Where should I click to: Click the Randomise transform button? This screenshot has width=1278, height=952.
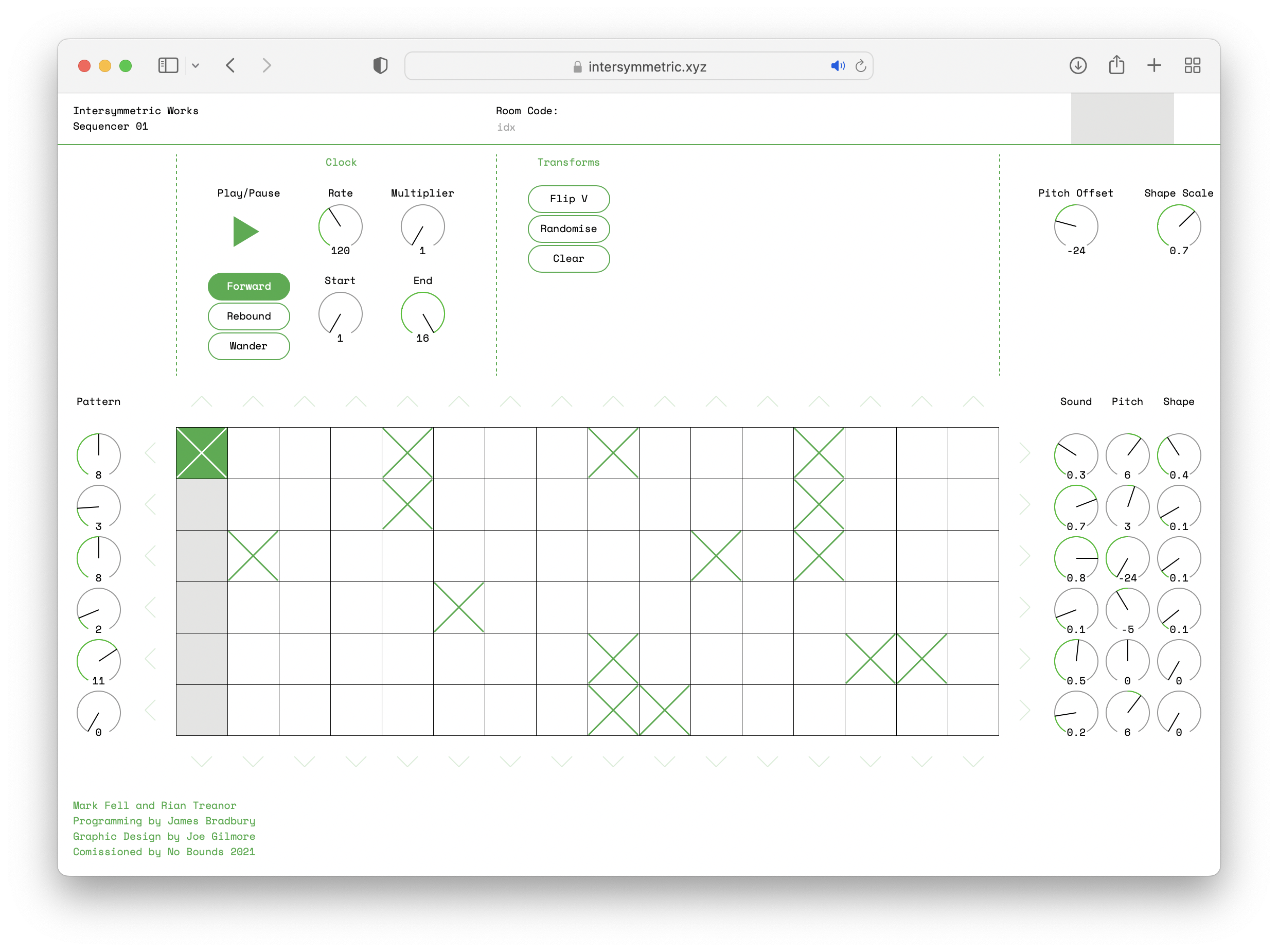(x=568, y=229)
